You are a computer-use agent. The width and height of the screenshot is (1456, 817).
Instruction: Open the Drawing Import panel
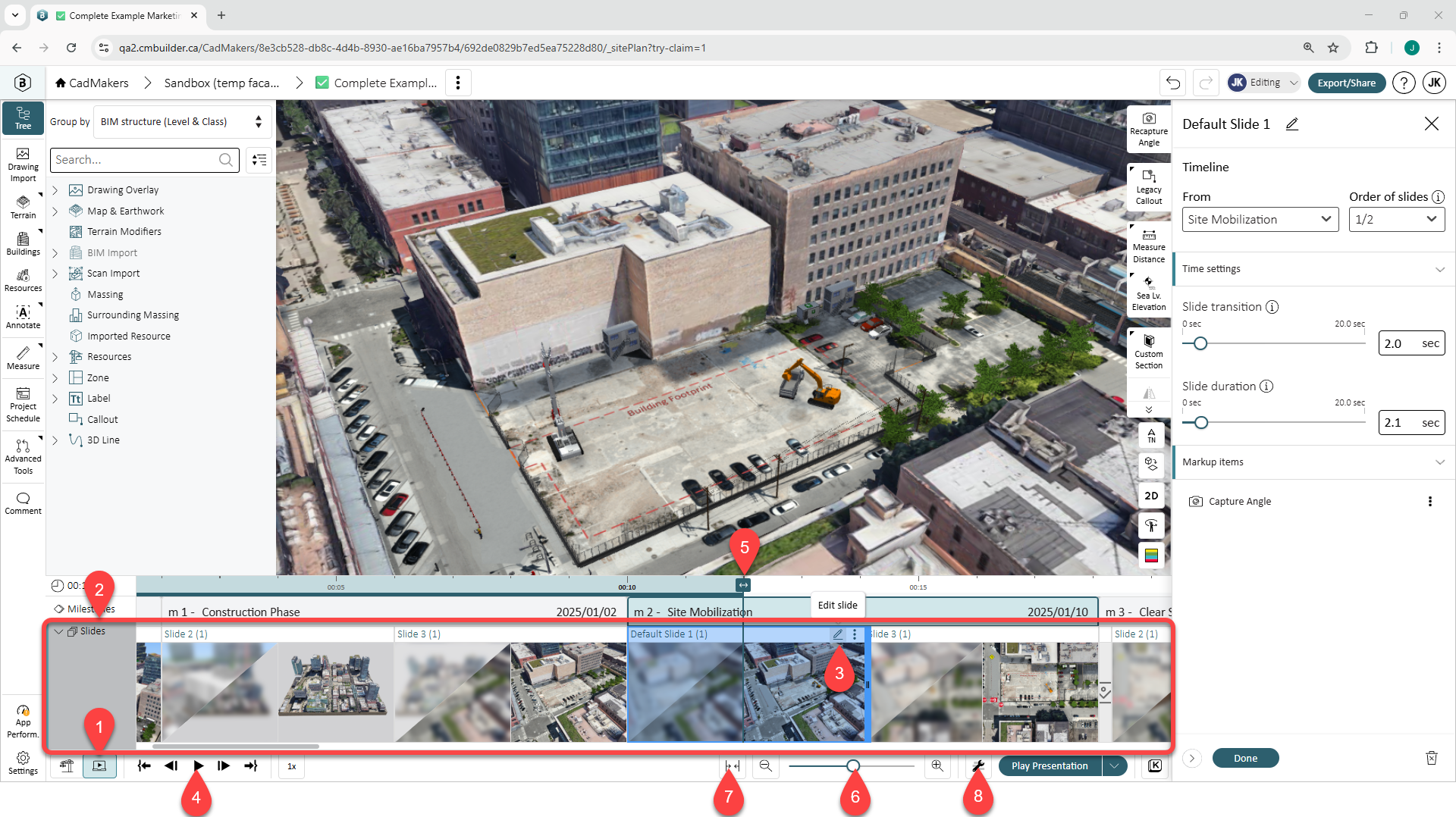pos(23,164)
